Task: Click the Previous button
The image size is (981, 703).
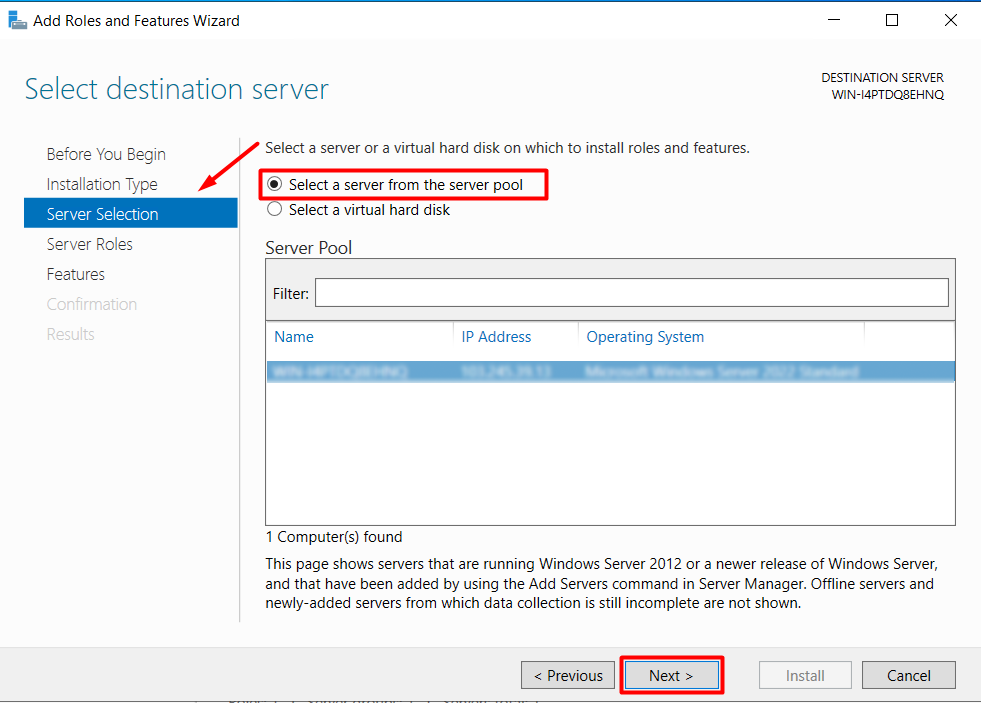Action: pyautogui.click(x=567, y=675)
